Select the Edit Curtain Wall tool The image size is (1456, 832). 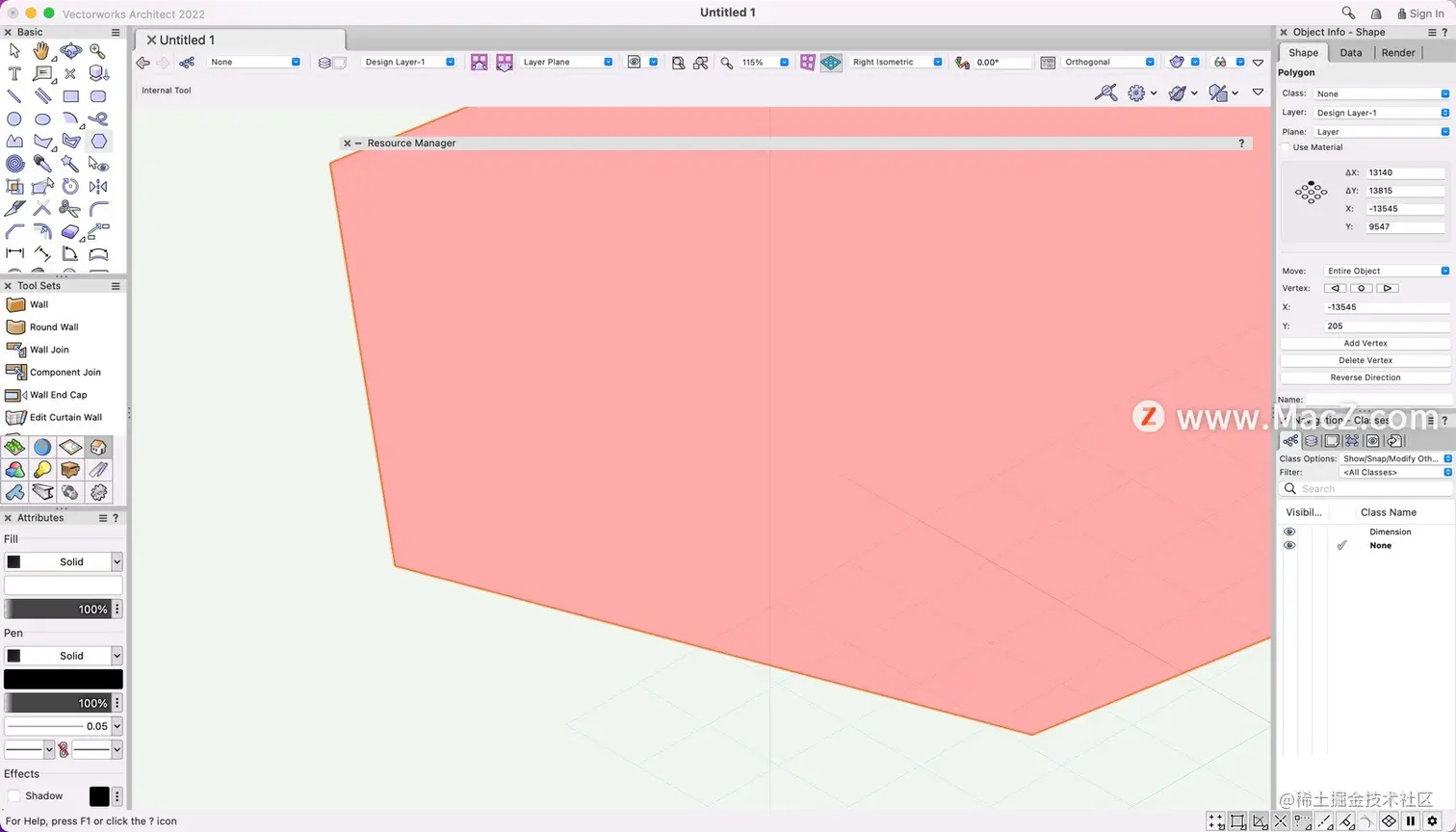pos(65,417)
